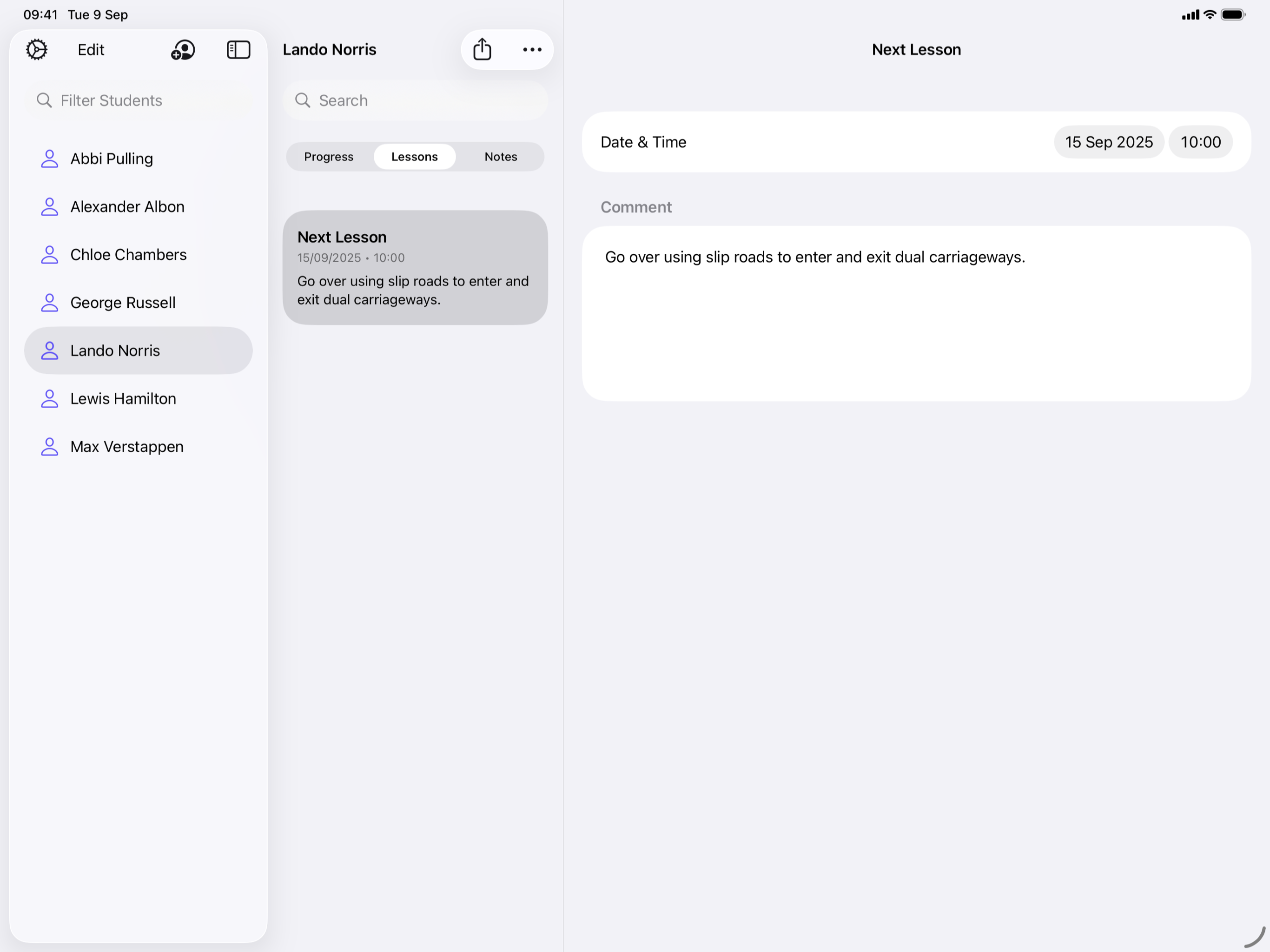This screenshot has width=1270, height=952.
Task: Tap the share icon
Action: click(x=482, y=50)
